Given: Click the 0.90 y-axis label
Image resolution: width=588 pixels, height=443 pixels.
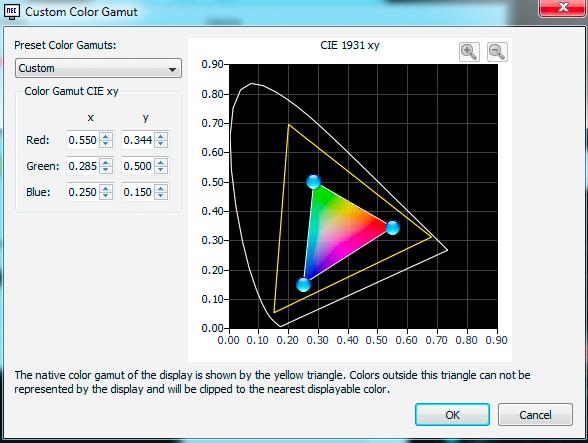Looking at the screenshot, I should (212, 64).
